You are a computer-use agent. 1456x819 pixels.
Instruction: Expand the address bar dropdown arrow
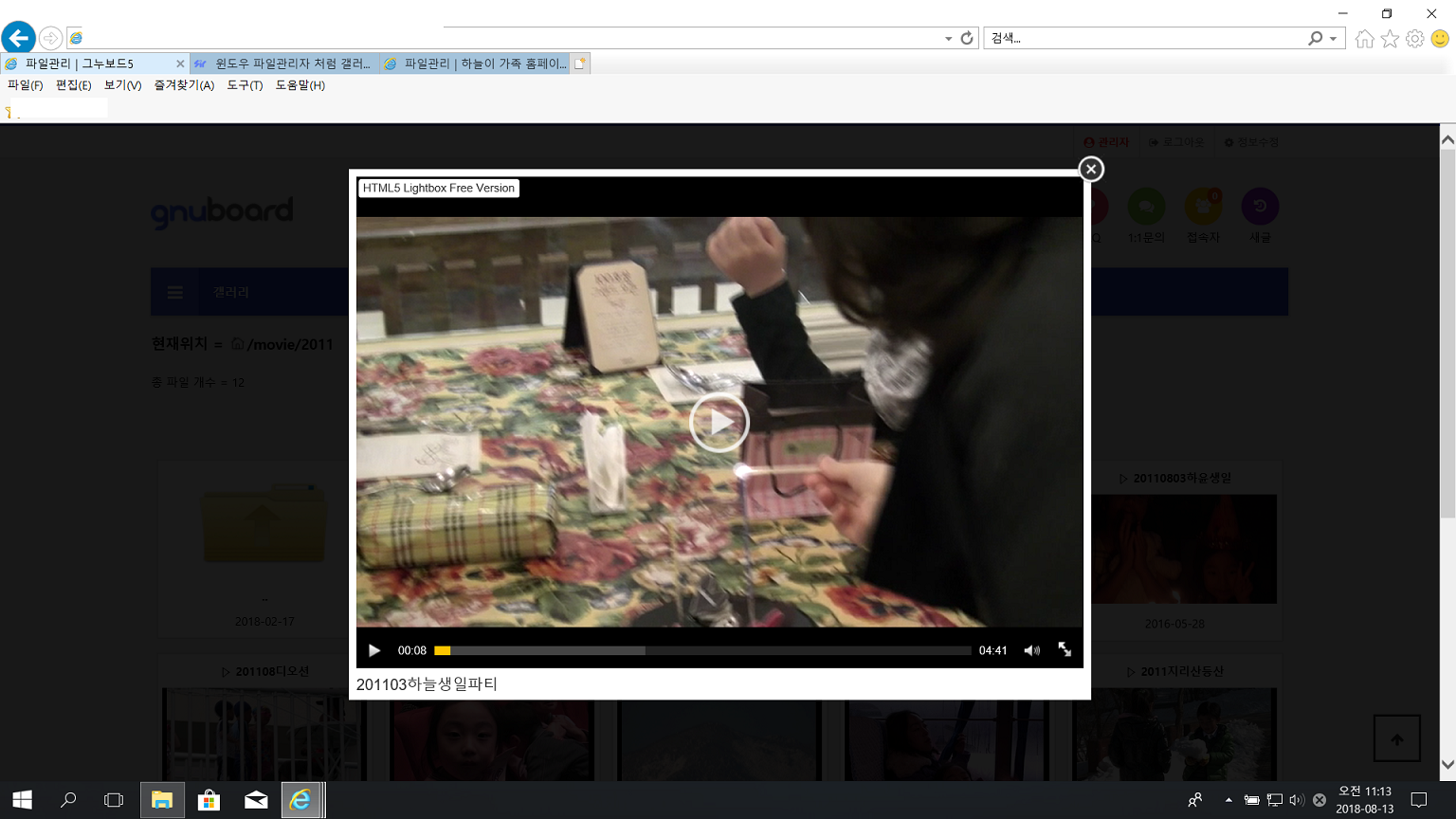pyautogui.click(x=948, y=39)
